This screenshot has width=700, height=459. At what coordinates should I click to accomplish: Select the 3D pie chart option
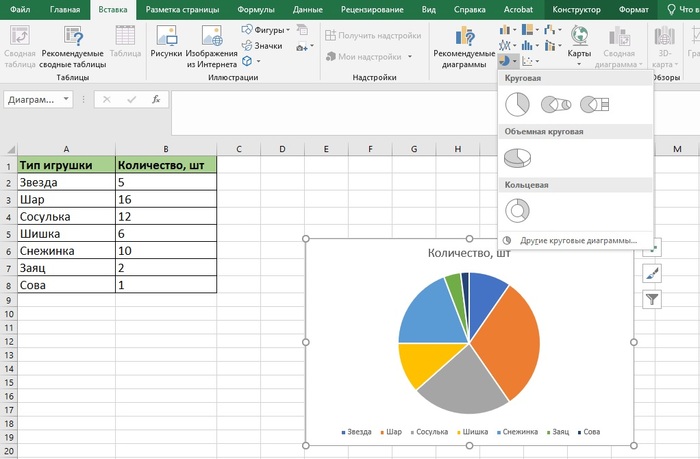pyautogui.click(x=517, y=158)
